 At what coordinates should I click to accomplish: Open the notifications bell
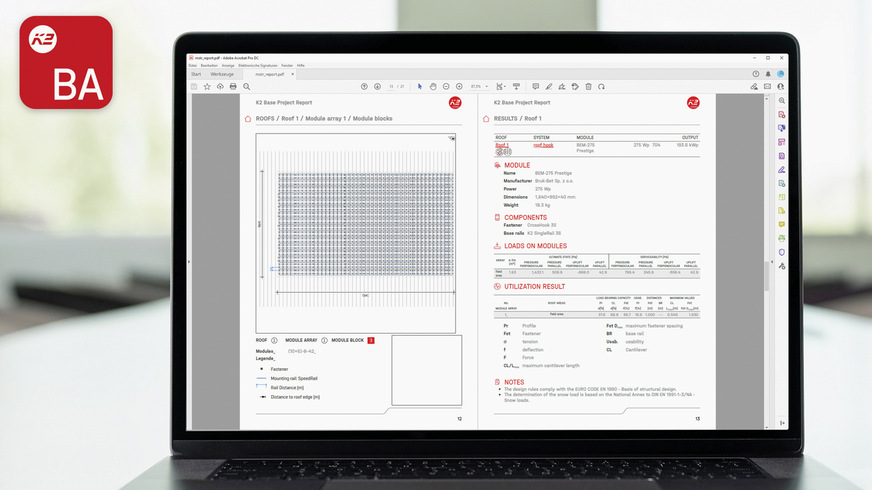pyautogui.click(x=768, y=74)
